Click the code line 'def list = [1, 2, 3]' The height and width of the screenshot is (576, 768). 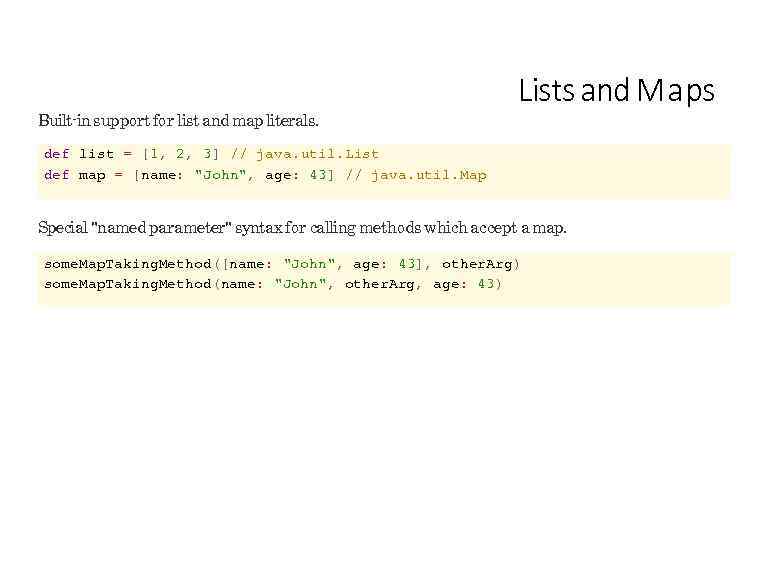[131, 154]
